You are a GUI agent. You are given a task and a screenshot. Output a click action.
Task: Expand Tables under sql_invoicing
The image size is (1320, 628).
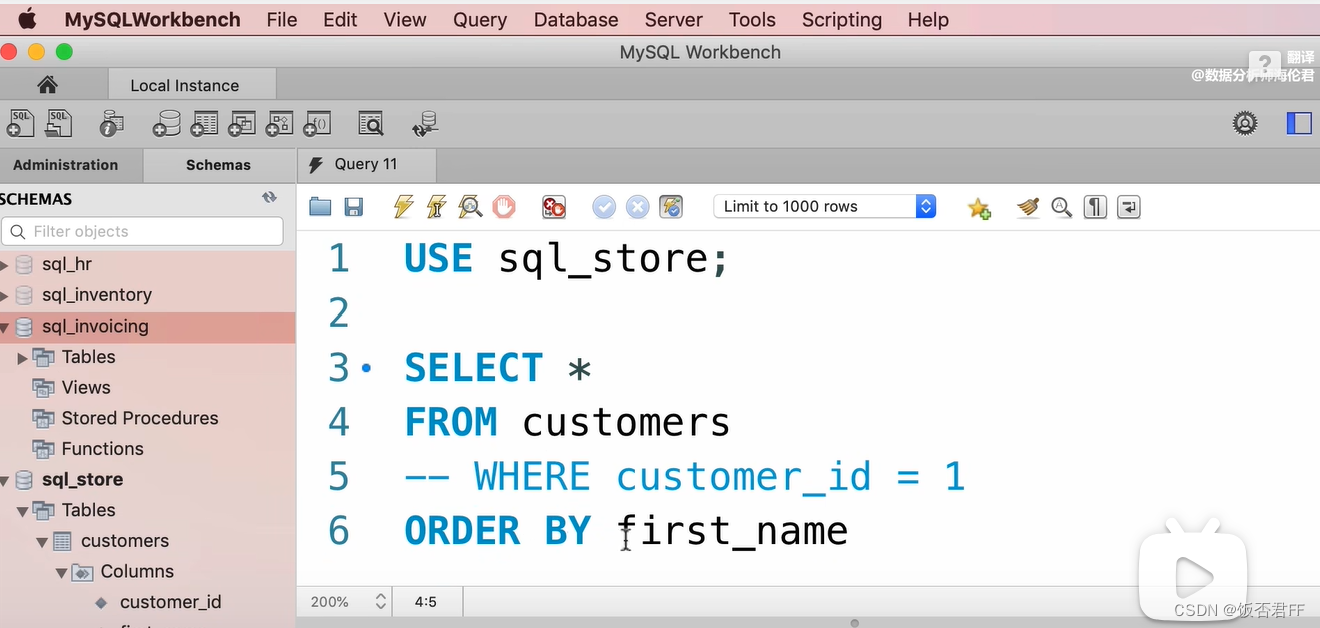pyautogui.click(x=23, y=357)
